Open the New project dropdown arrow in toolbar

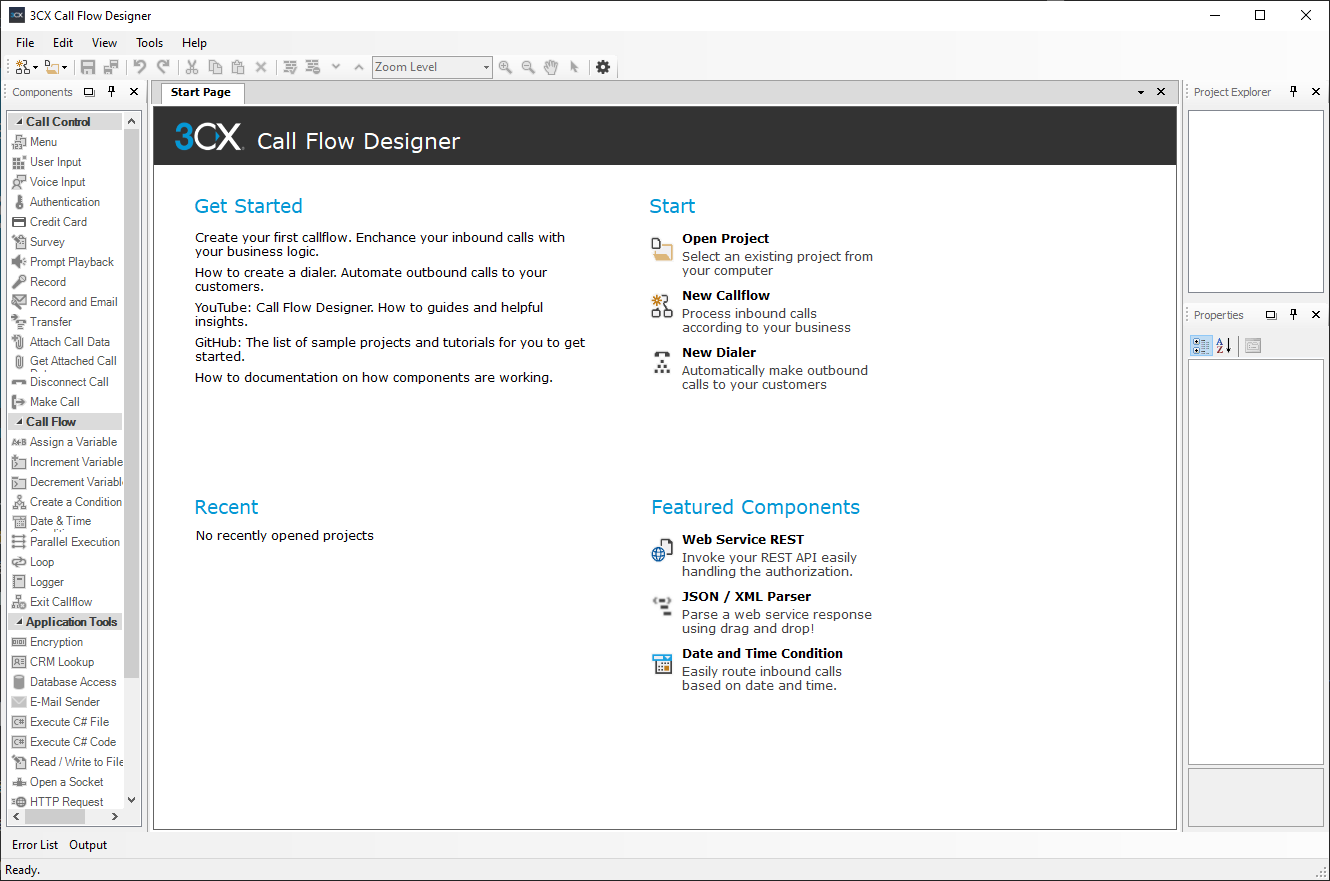(35, 68)
